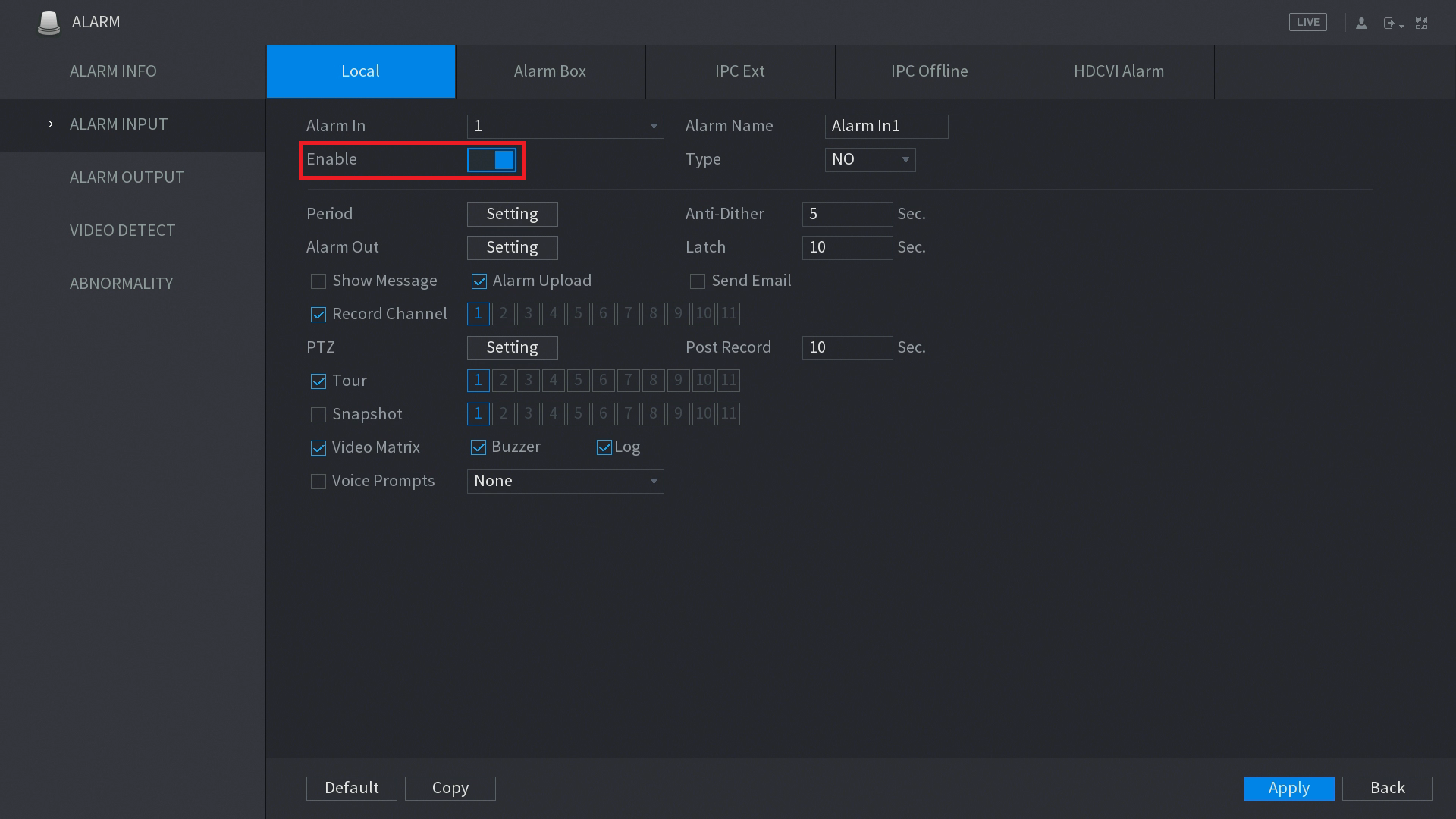Check the Show Message checkbox
1456x819 pixels.
(318, 281)
